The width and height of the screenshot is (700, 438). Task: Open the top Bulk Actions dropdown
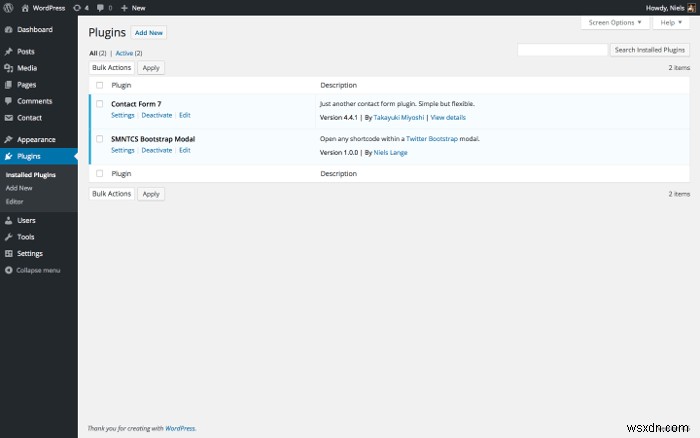click(x=112, y=68)
